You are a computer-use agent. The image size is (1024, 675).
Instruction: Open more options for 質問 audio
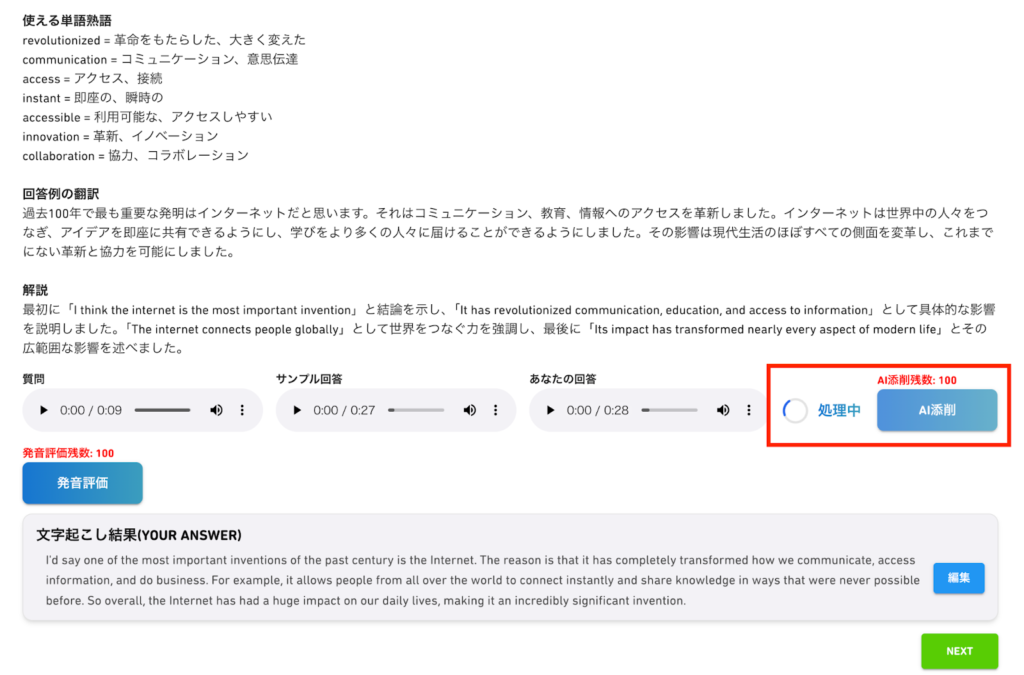242,410
